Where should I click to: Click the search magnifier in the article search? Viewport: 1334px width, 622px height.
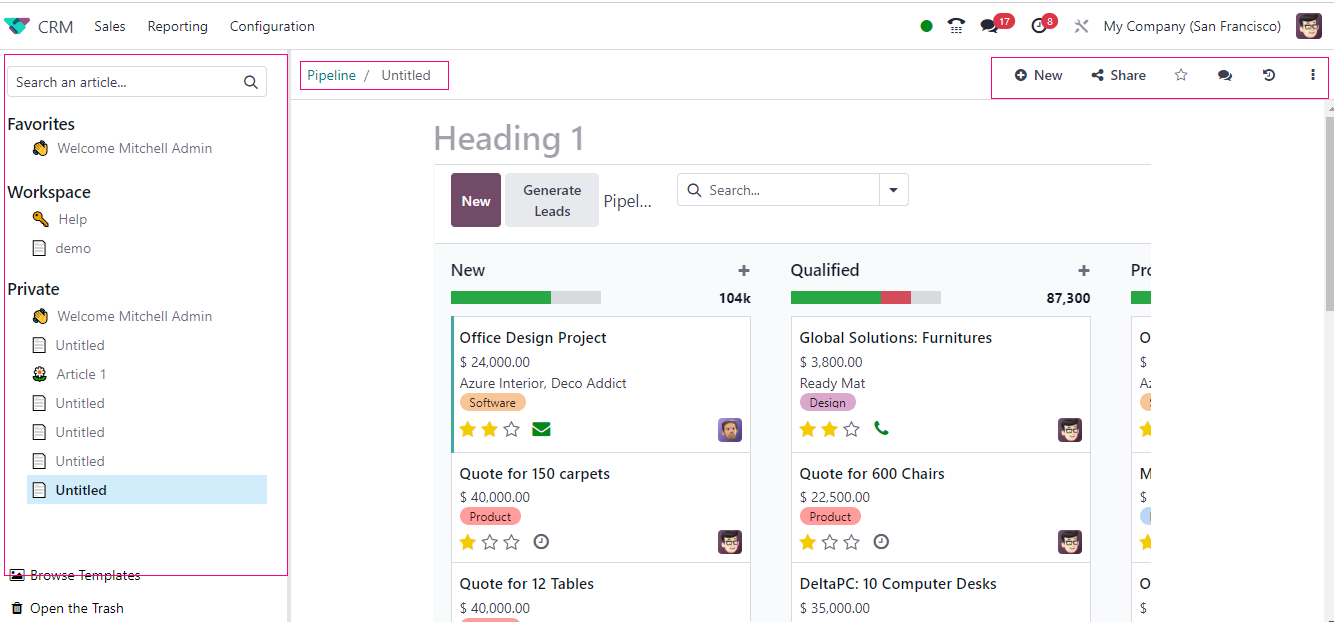coord(251,82)
